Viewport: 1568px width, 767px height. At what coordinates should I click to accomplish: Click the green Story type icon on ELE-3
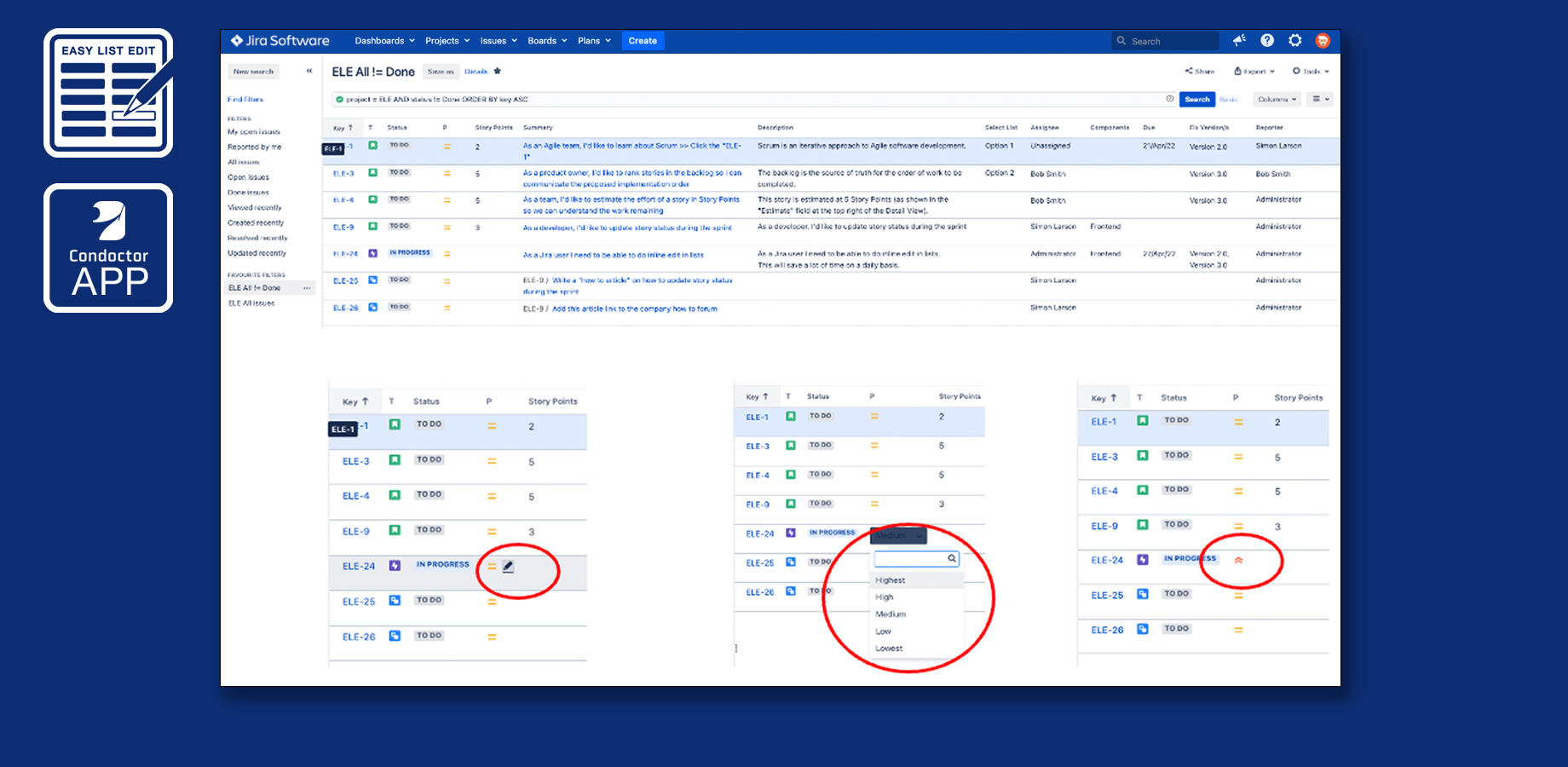click(372, 173)
